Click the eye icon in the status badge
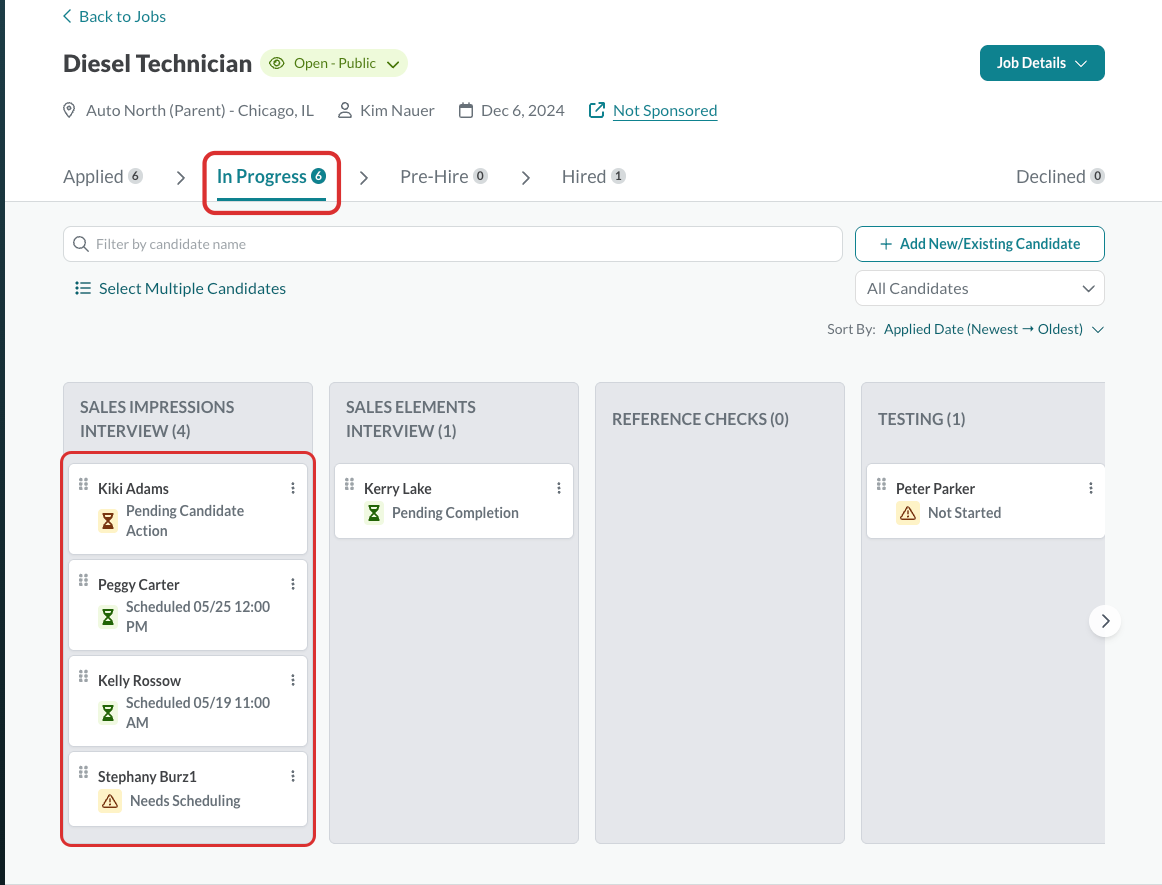The width and height of the screenshot is (1162, 885). click(276, 63)
